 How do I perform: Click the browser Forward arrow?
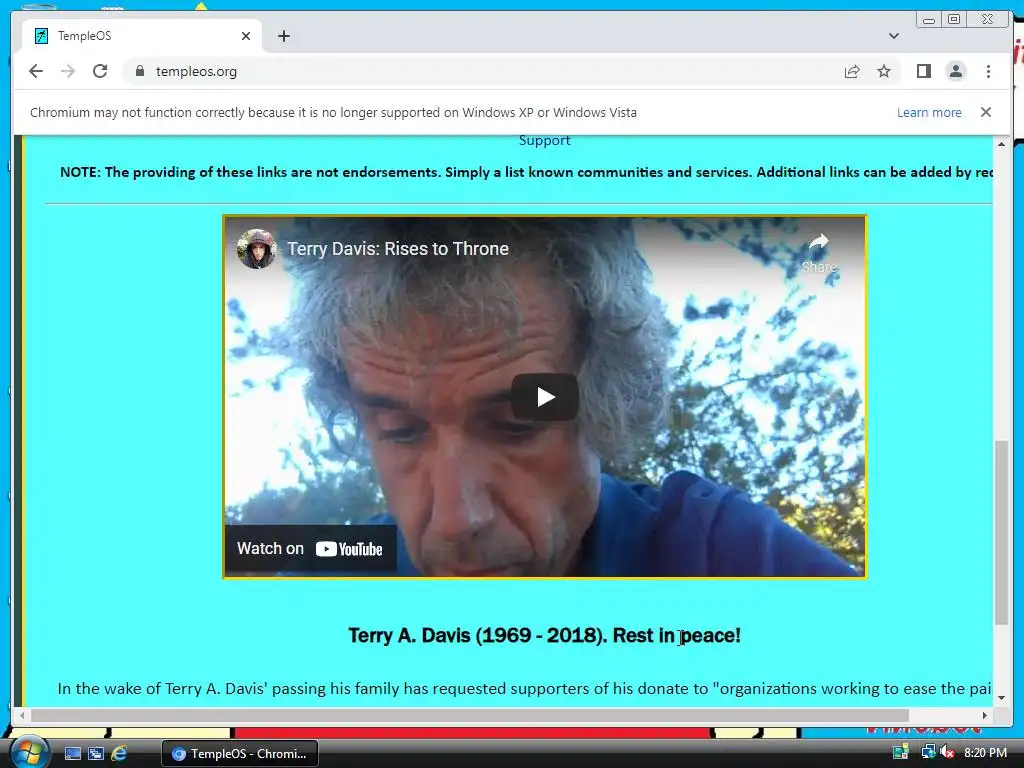click(68, 71)
